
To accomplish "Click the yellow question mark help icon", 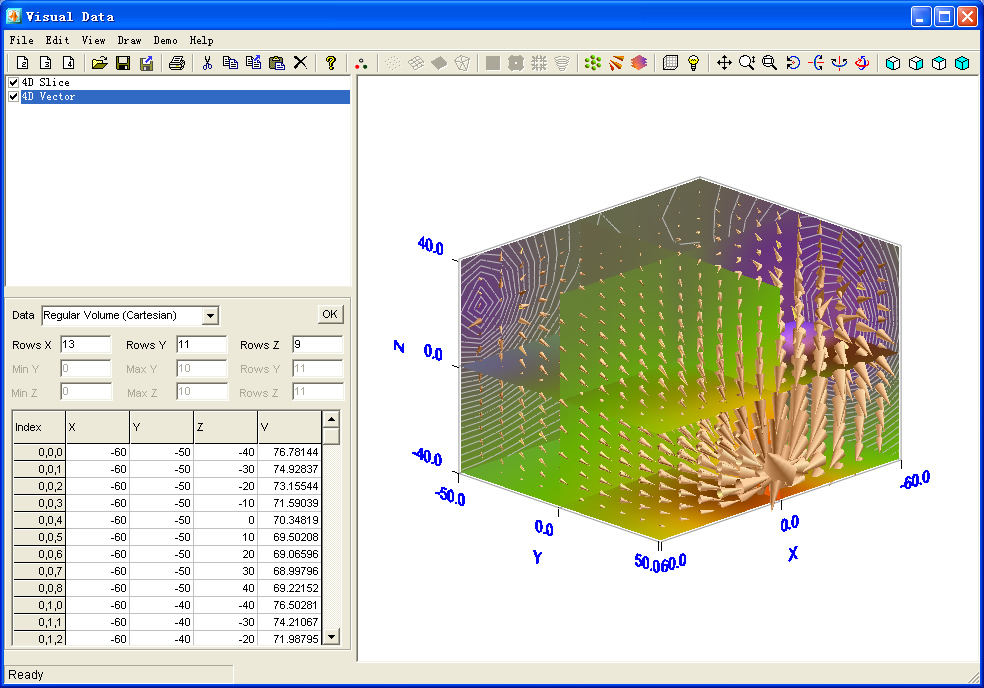I will pos(330,62).
